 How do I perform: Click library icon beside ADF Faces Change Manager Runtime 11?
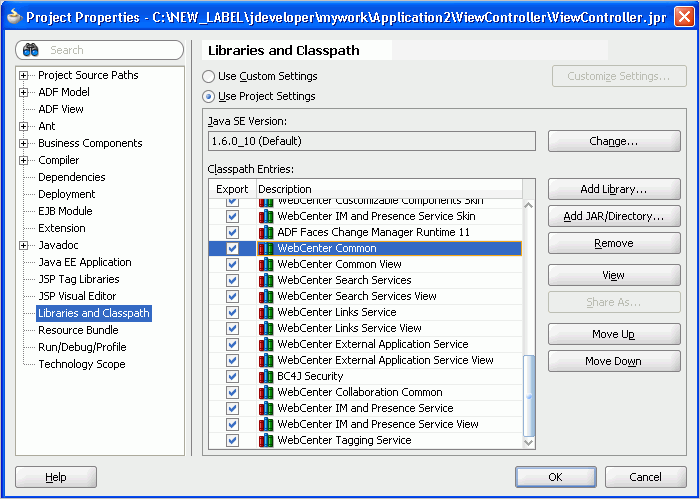(266, 232)
